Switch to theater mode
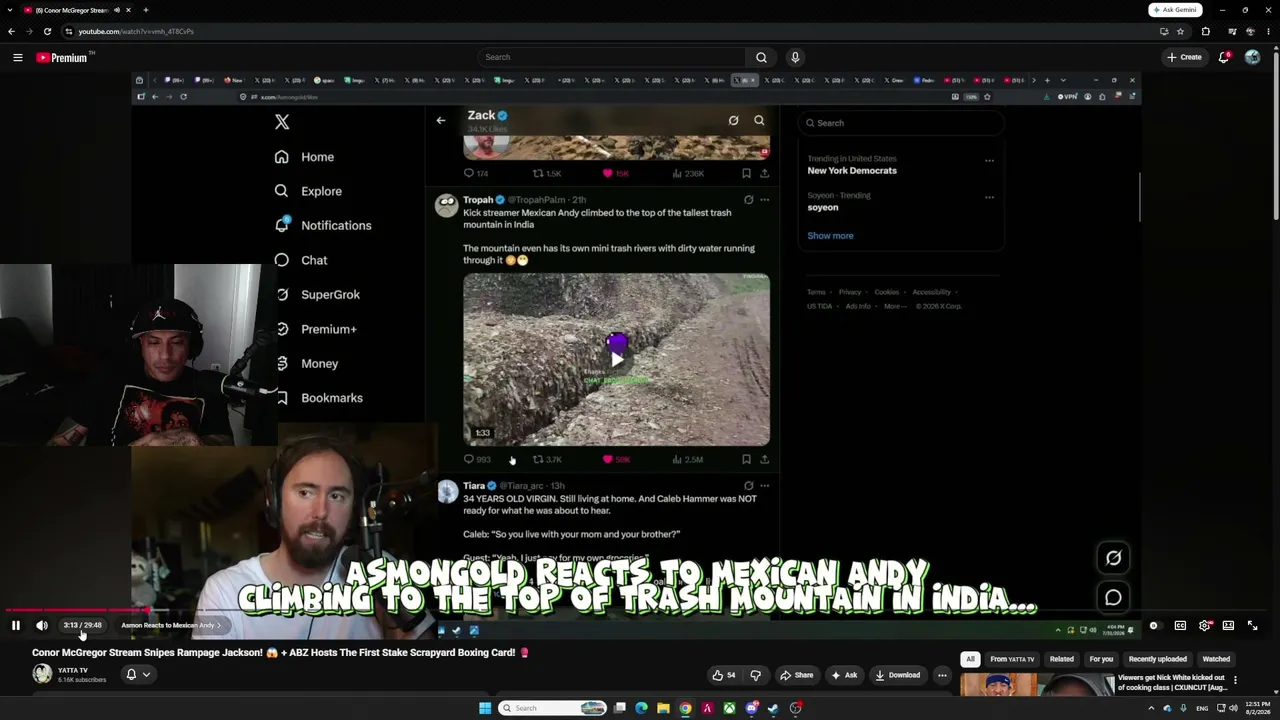Viewport: 1280px width, 720px height. [1228, 625]
